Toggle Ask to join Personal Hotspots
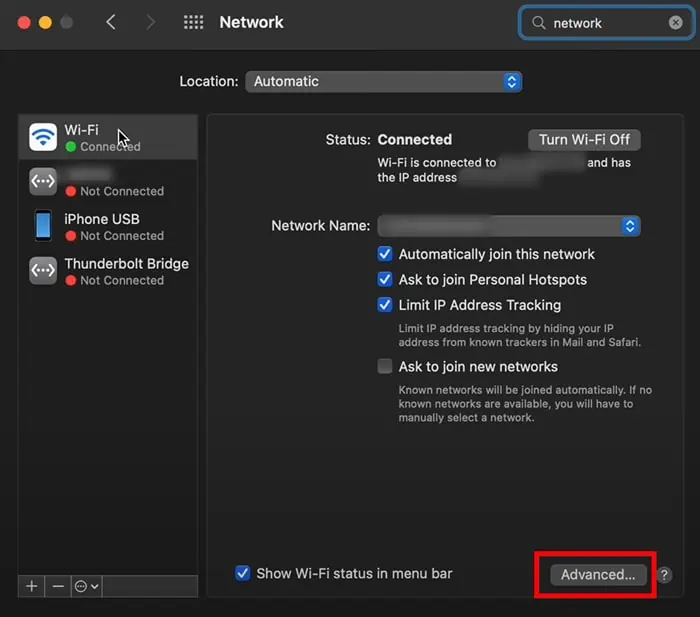 pyautogui.click(x=385, y=280)
